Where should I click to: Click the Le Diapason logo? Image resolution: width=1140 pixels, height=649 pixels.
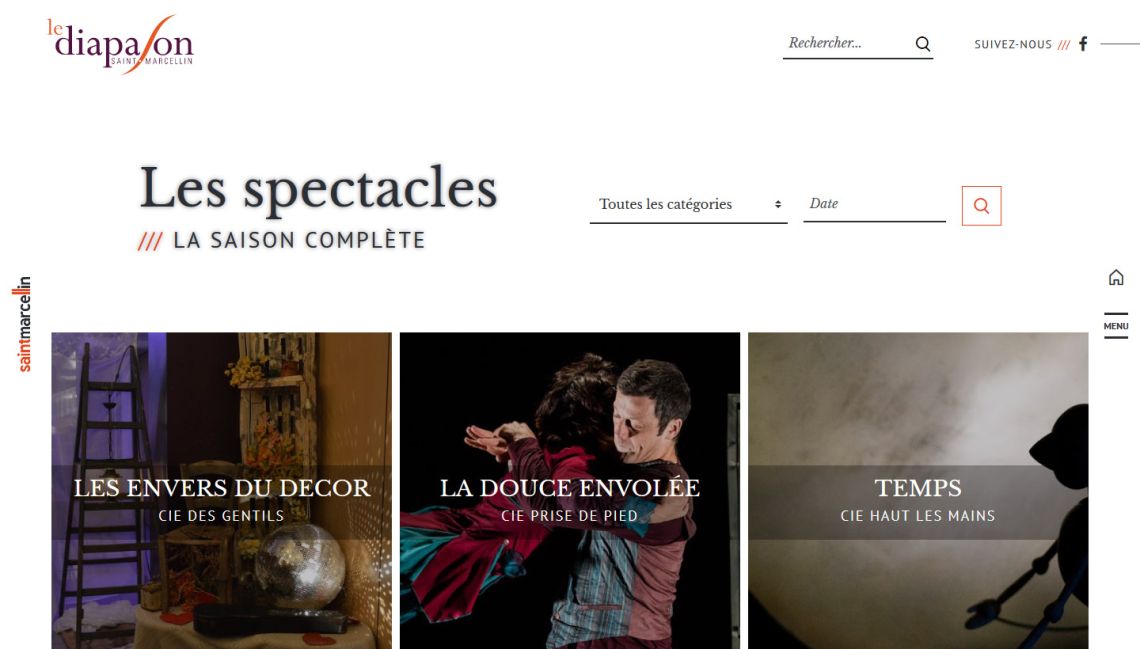pyautogui.click(x=121, y=44)
